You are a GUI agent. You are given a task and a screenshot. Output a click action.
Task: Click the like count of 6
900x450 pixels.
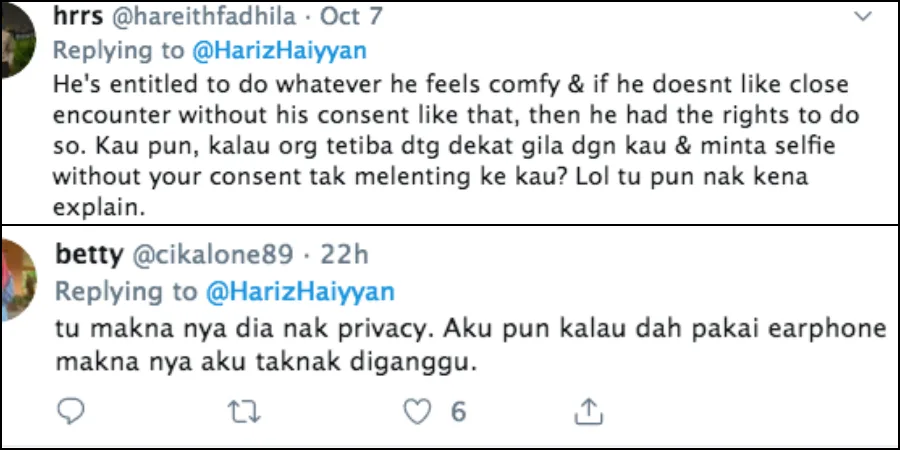coord(459,410)
